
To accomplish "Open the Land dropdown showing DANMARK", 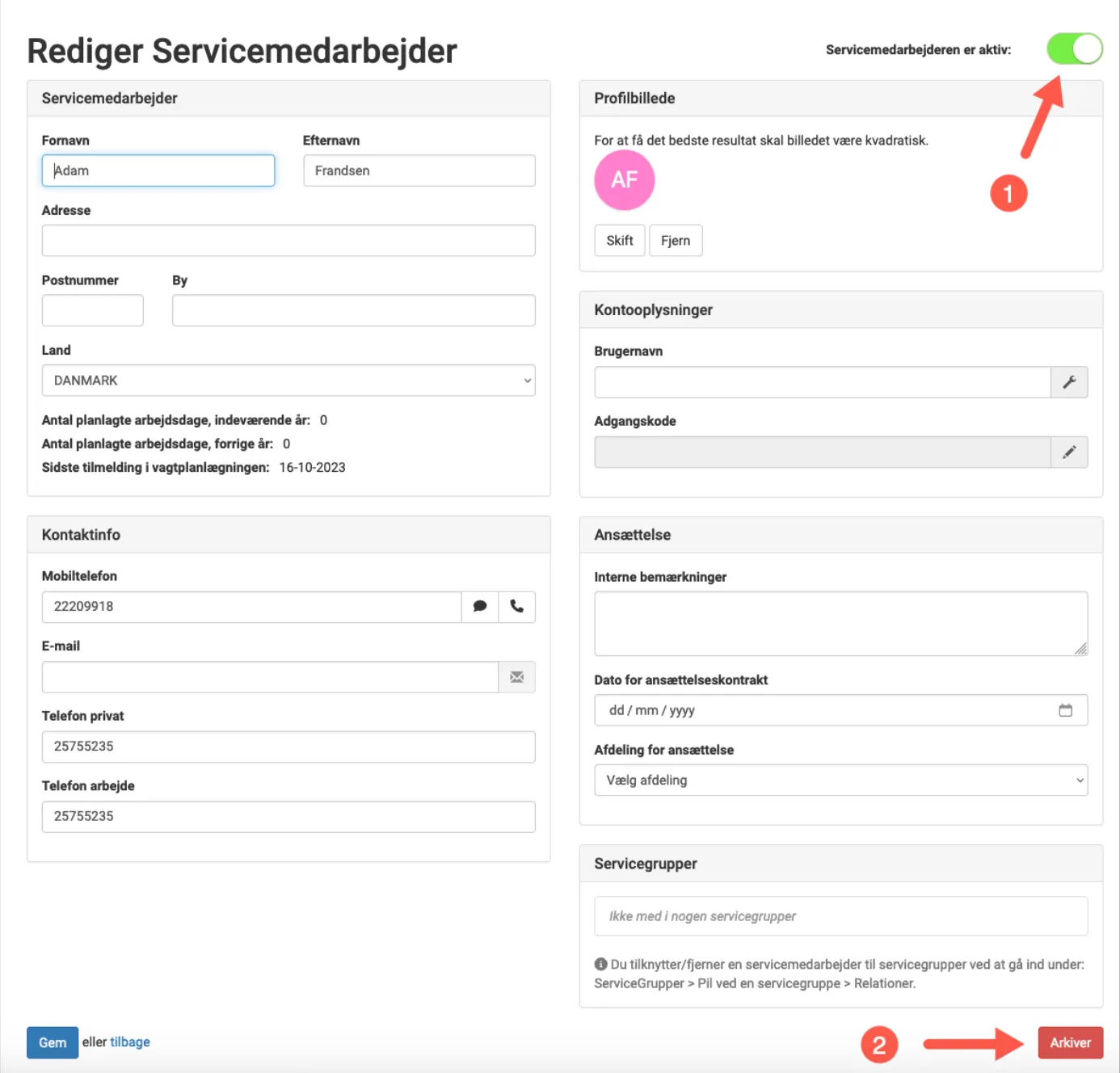I will (288, 381).
